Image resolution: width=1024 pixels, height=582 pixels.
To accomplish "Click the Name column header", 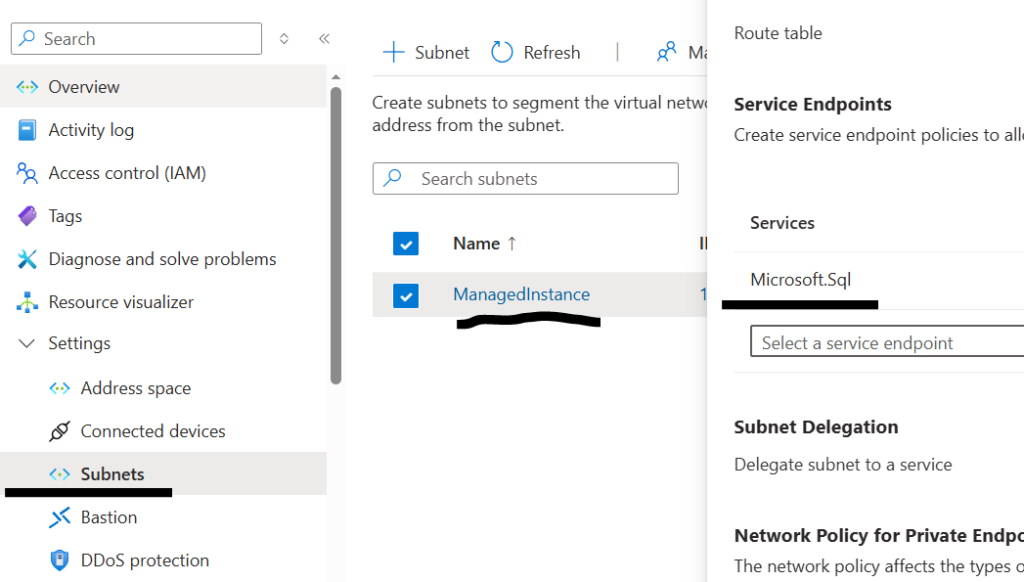I will click(x=476, y=244).
